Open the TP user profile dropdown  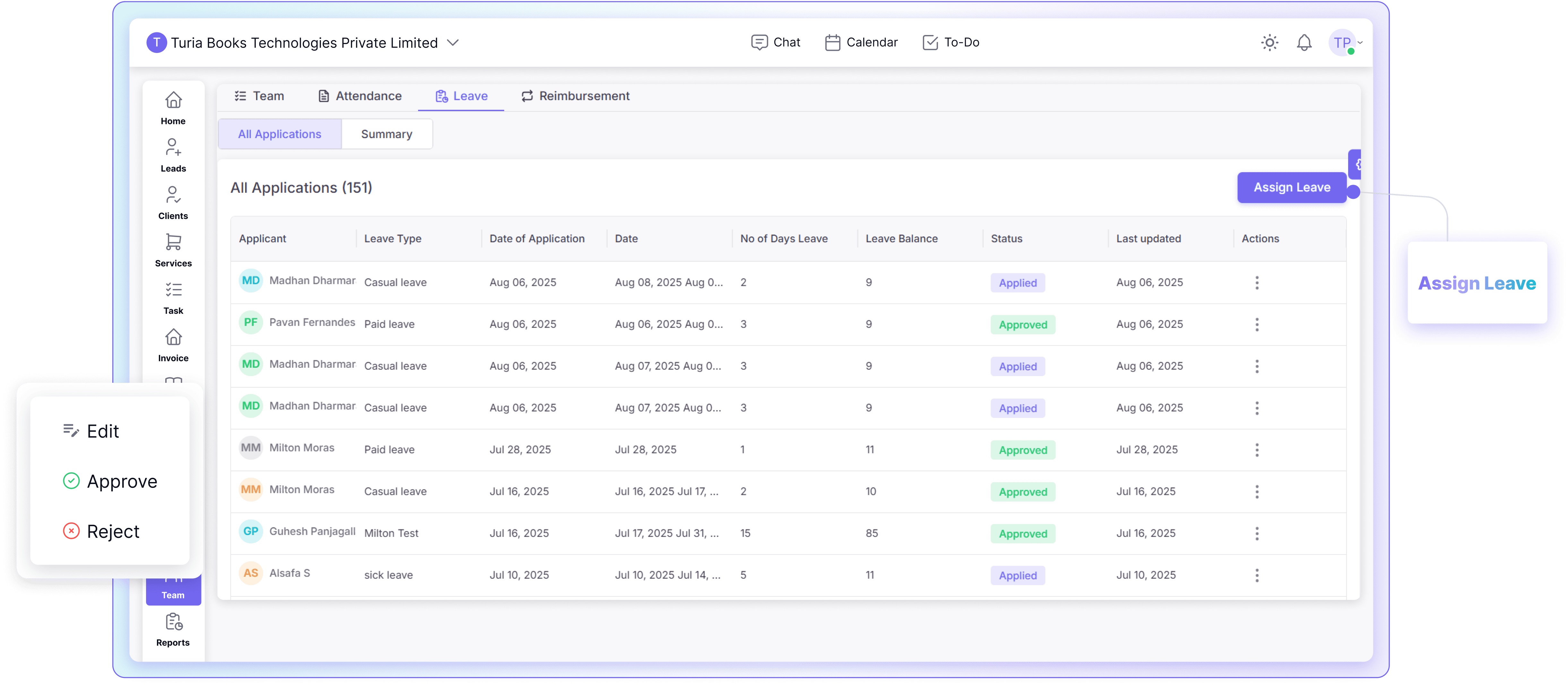coord(1345,43)
